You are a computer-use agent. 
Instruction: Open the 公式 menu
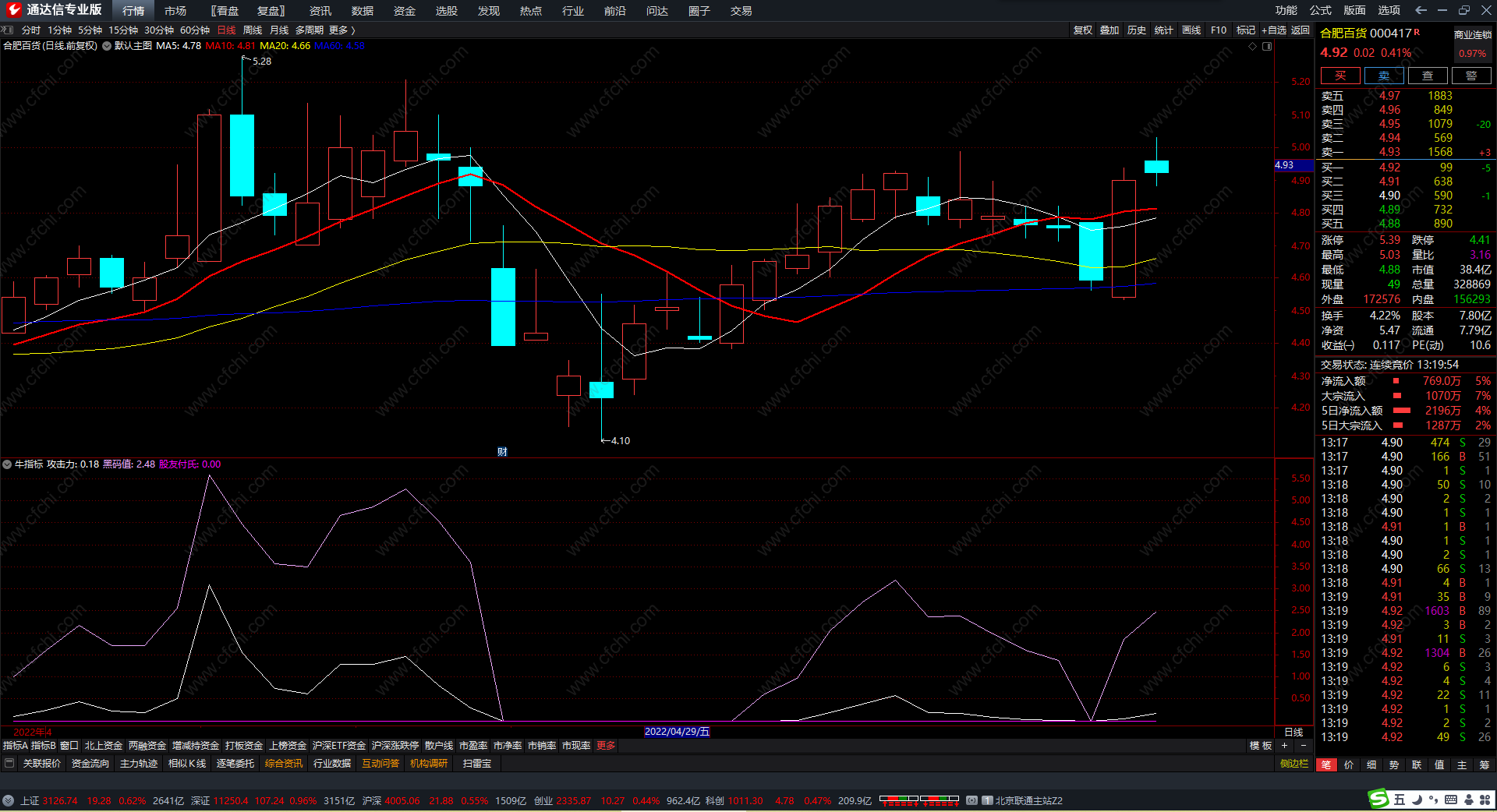(x=1321, y=10)
